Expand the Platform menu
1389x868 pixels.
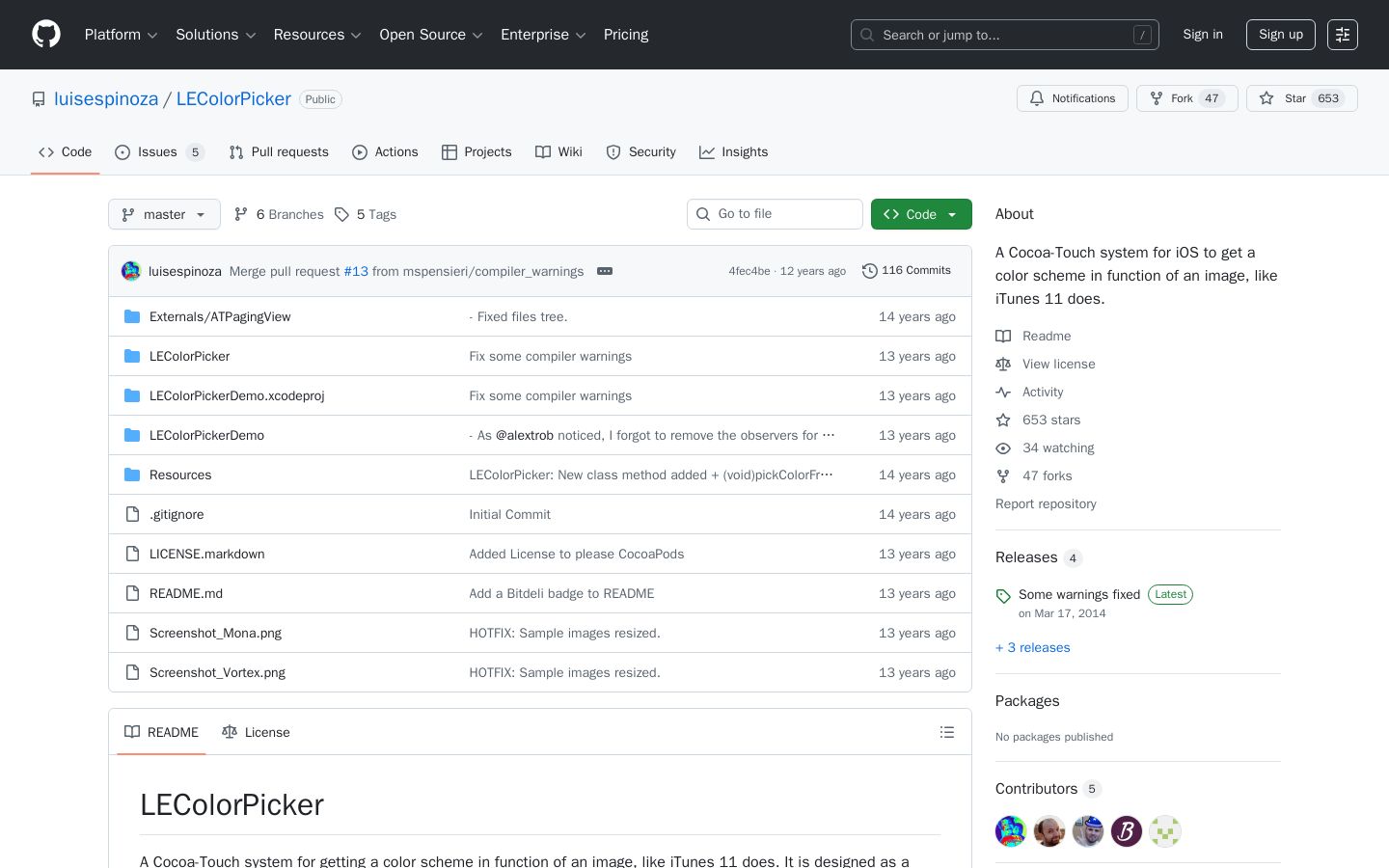point(121,35)
